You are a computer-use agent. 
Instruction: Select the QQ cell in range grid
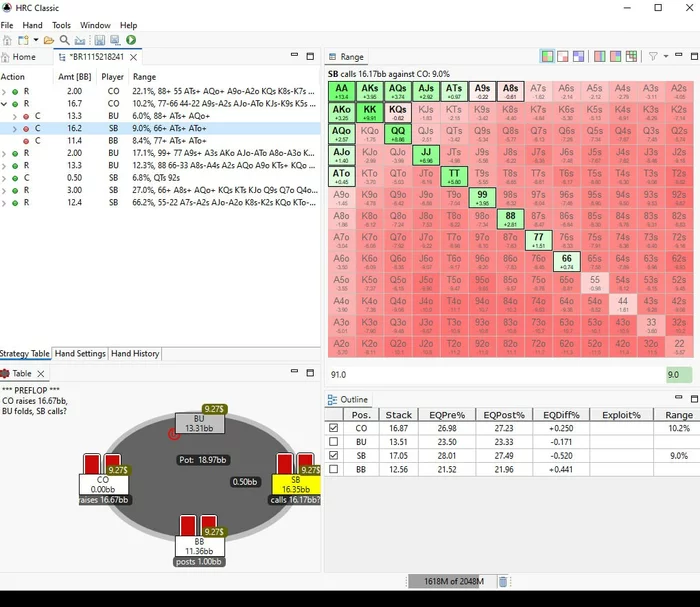point(398,134)
